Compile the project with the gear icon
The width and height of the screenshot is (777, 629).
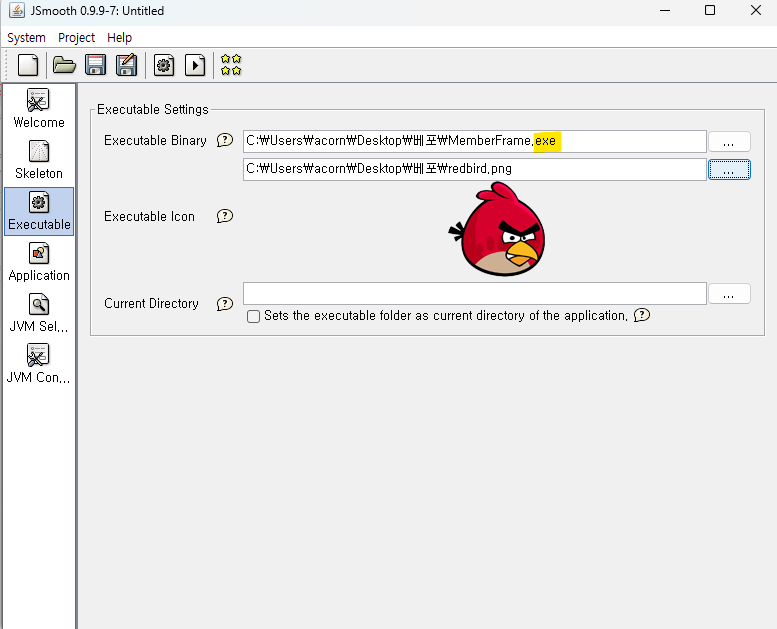pos(164,65)
